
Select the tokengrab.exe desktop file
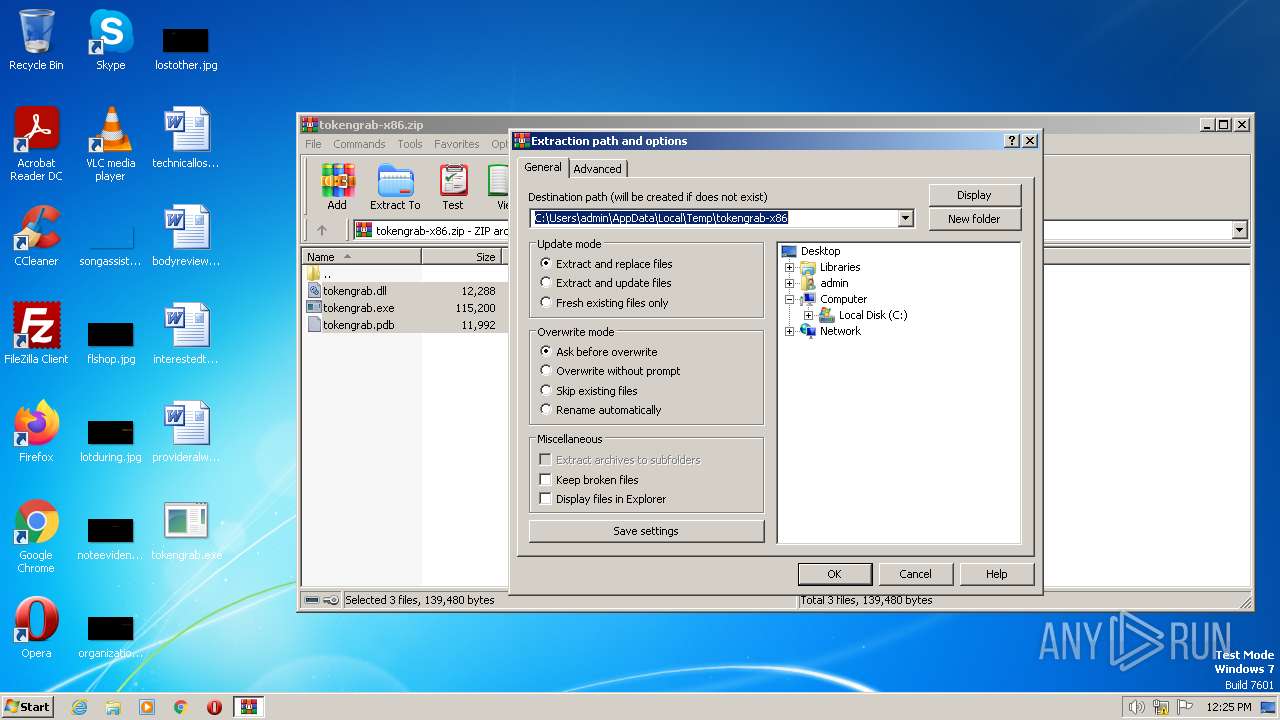point(186,530)
